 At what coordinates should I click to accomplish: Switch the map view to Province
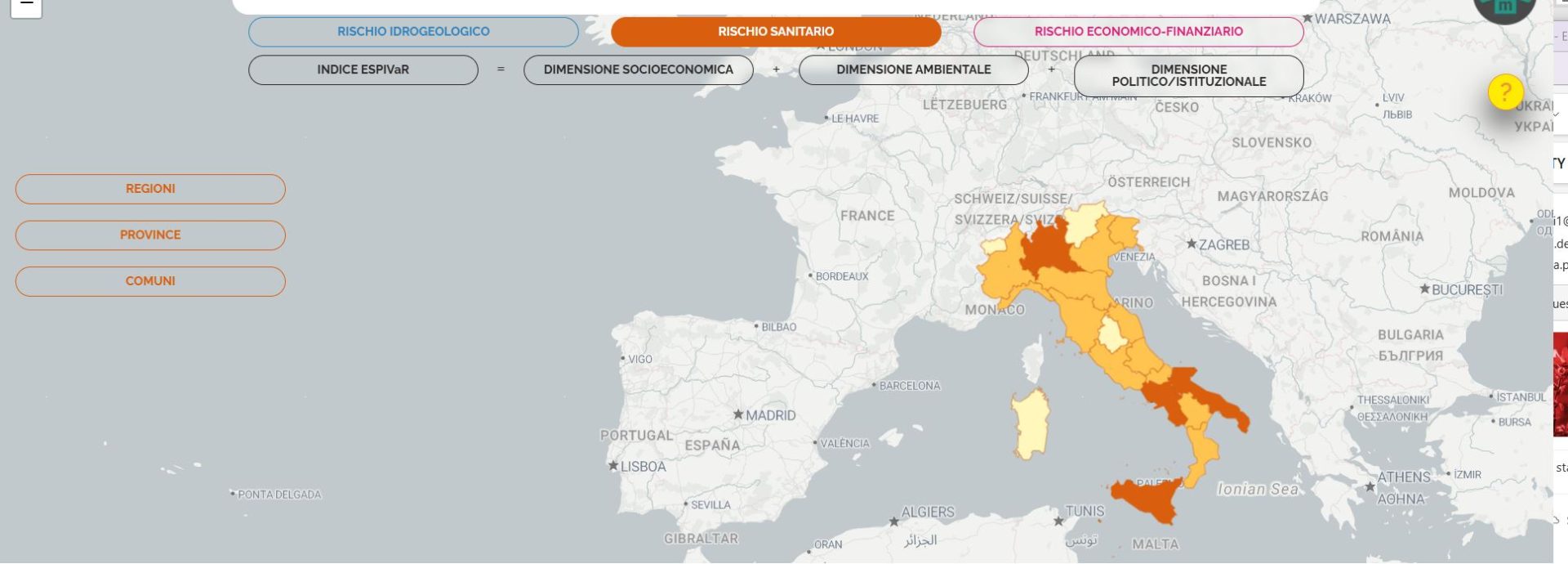tap(150, 235)
